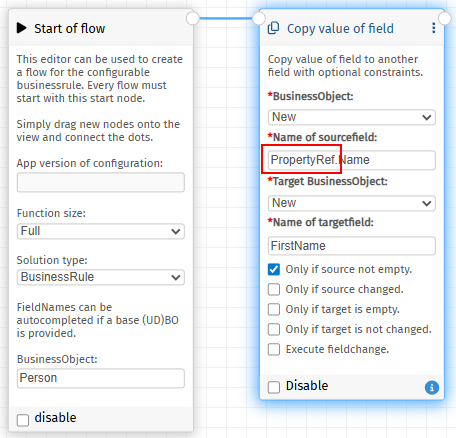Click the Name of sourcefield input
The image size is (456, 438).
click(x=352, y=160)
